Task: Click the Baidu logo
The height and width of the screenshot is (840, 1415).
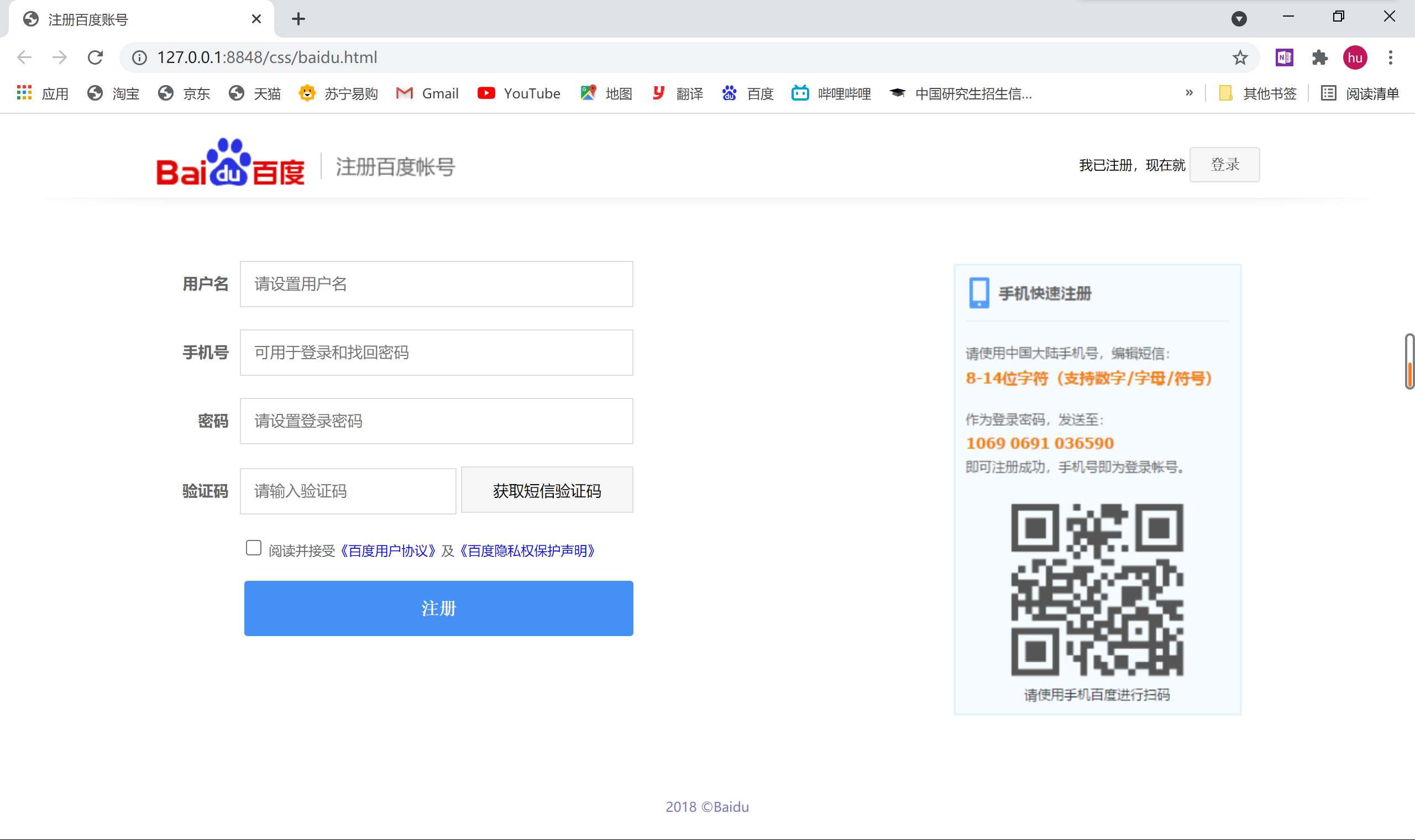Action: pos(230,162)
